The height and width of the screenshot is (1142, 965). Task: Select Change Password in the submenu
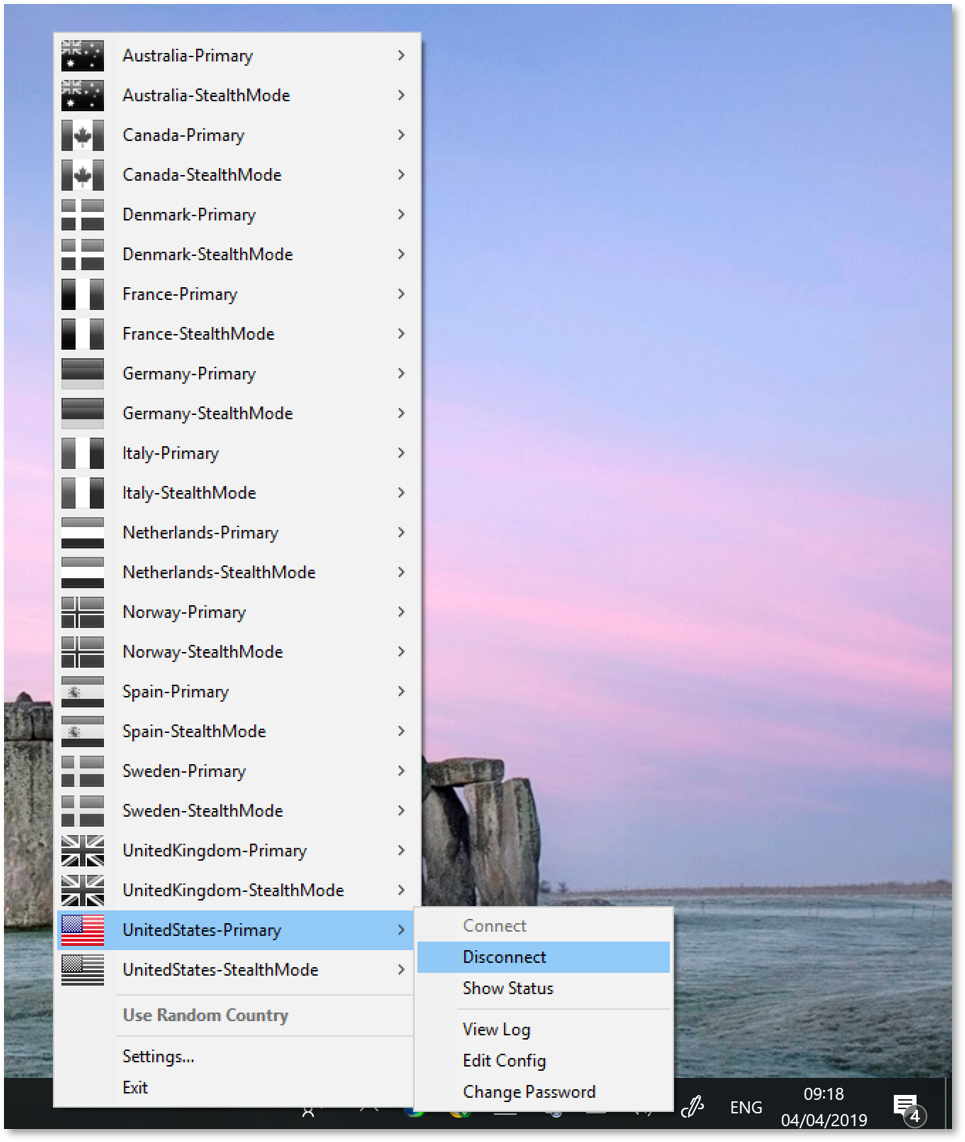pos(543,1092)
